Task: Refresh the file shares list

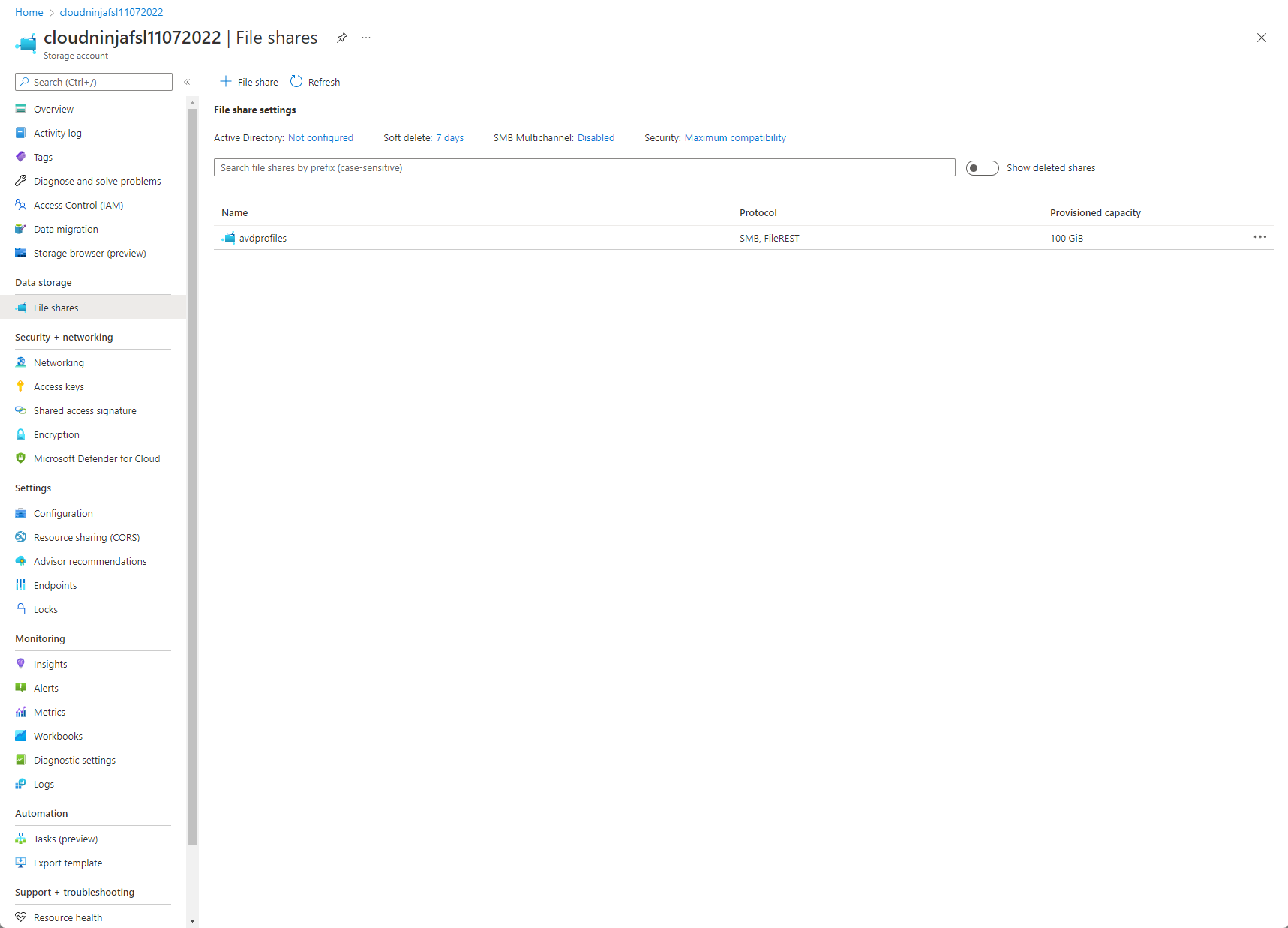Action: coord(315,82)
